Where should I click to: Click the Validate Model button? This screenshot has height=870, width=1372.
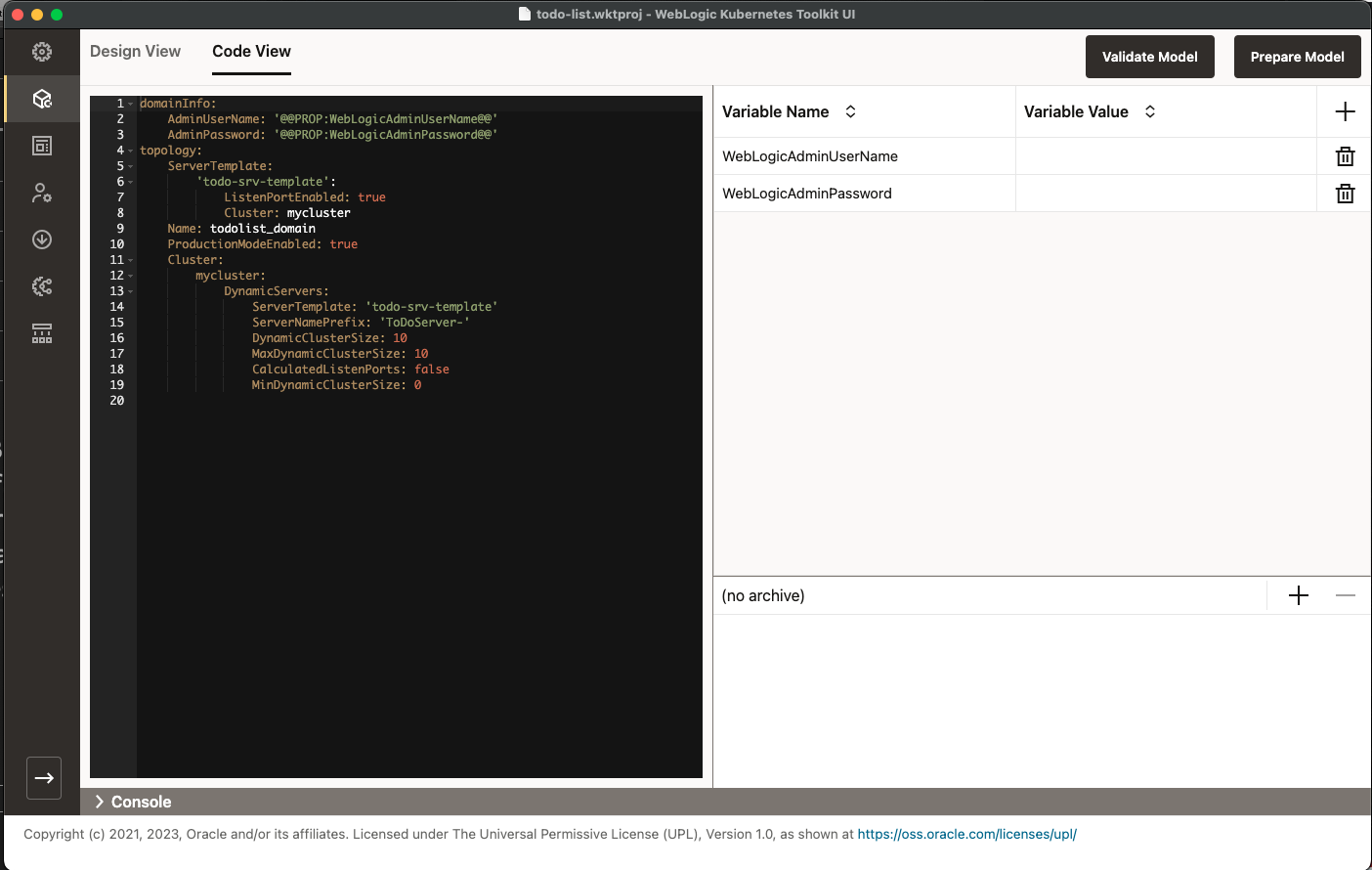click(1150, 57)
